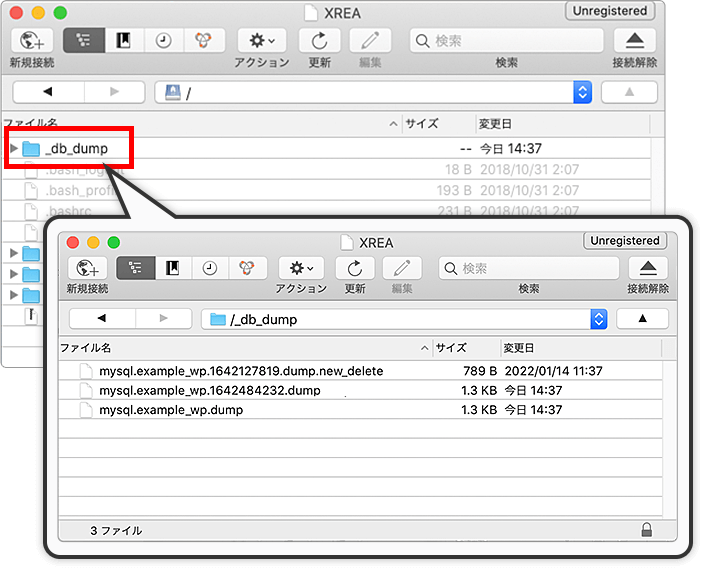
Task: Toggle the browser outline view in front window
Action: [135, 268]
